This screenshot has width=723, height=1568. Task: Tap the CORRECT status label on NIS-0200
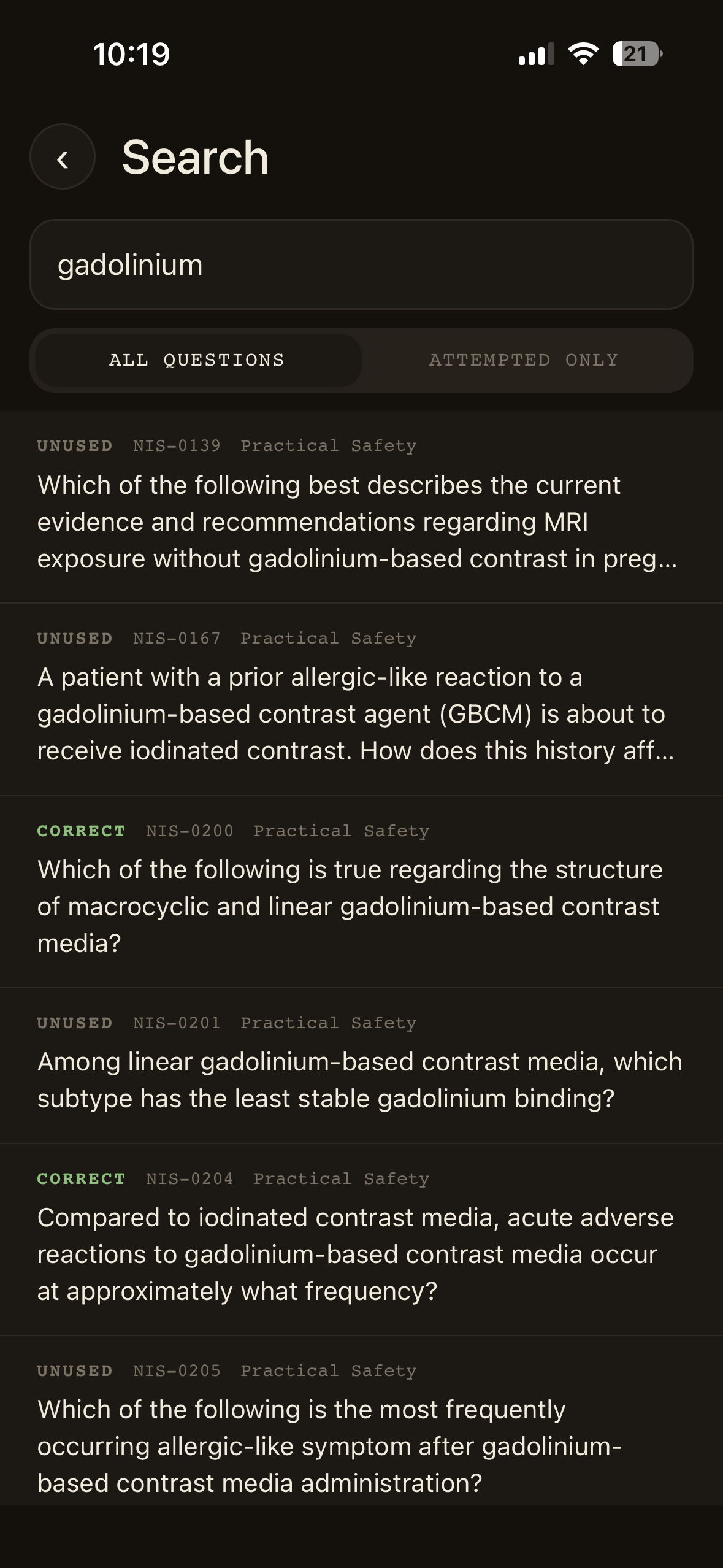[82, 831]
